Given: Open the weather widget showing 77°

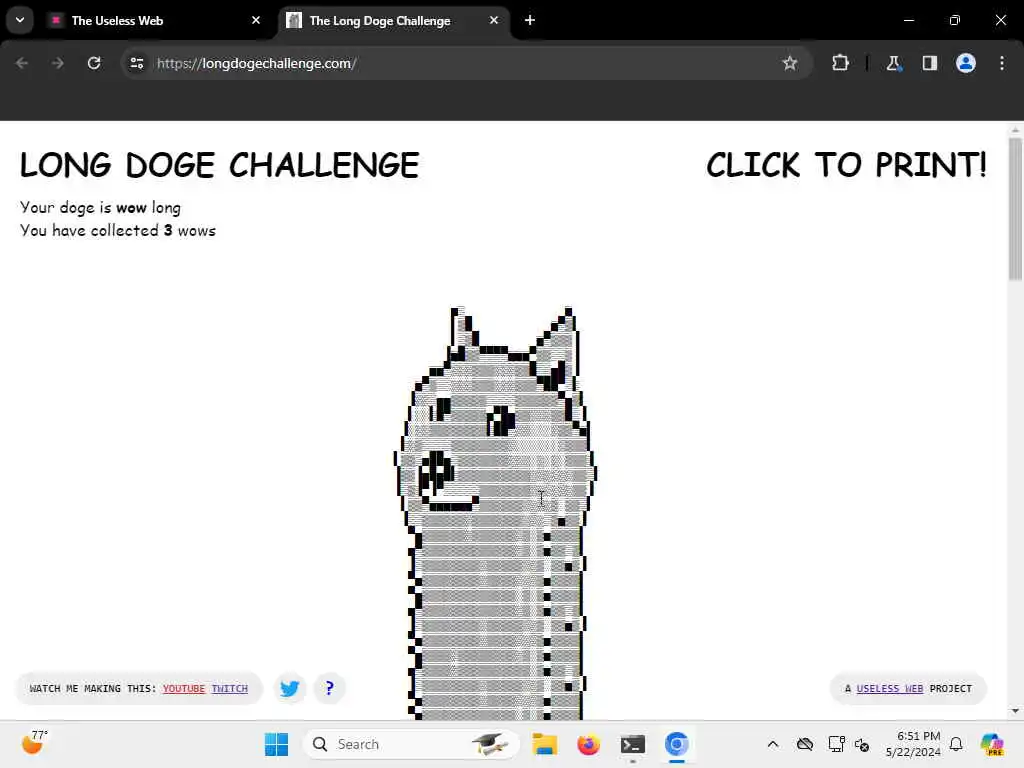Looking at the screenshot, I should [x=34, y=743].
